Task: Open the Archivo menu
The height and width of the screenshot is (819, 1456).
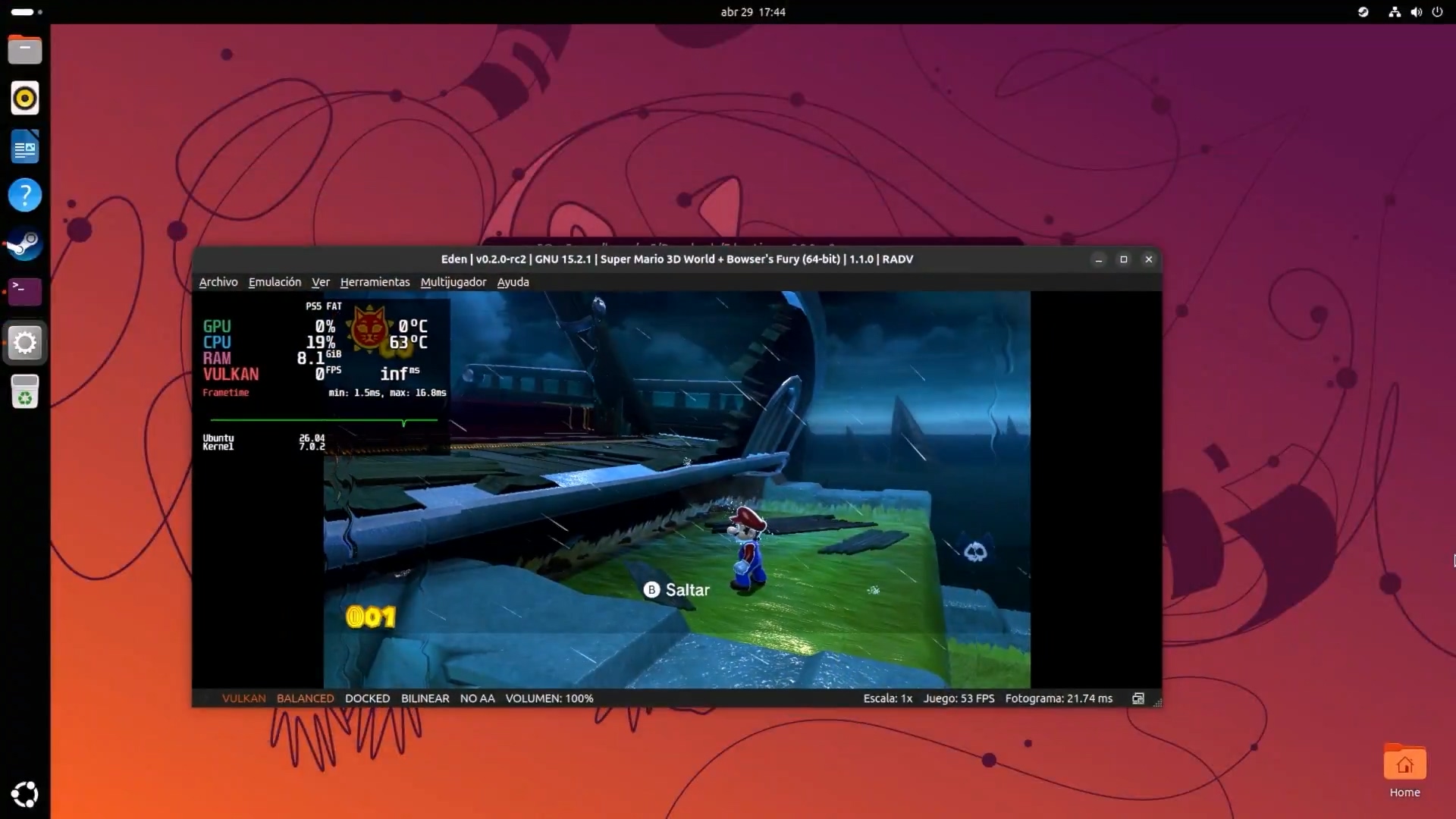Action: pyautogui.click(x=218, y=282)
